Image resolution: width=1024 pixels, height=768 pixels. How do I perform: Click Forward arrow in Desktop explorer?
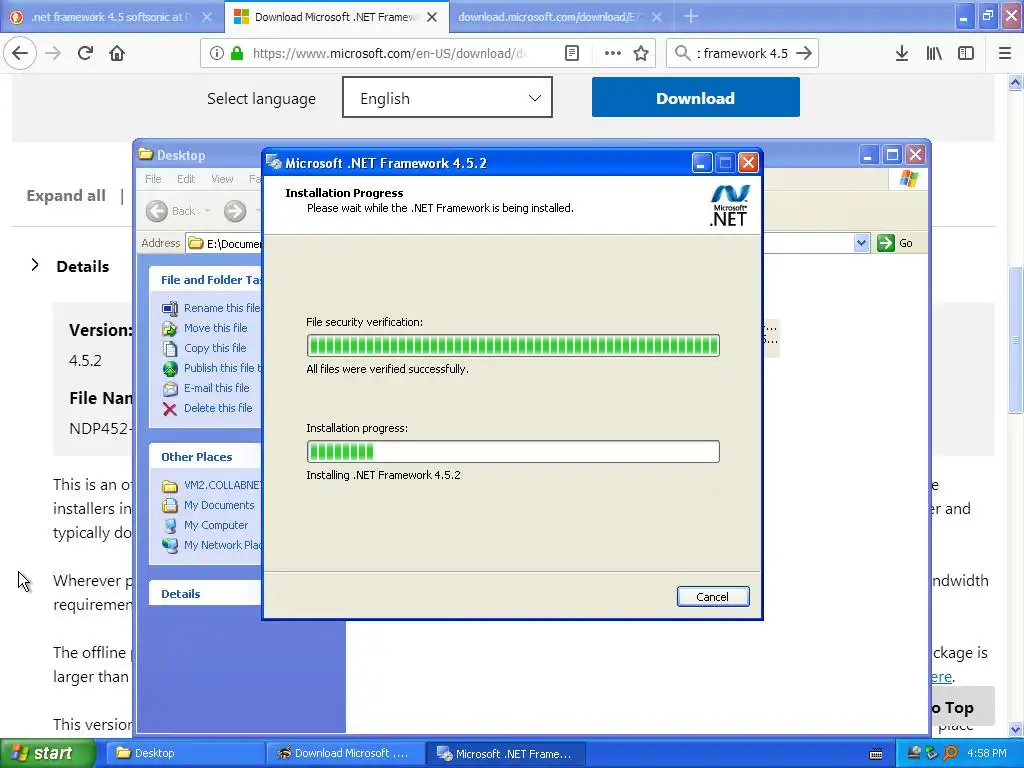click(x=235, y=211)
